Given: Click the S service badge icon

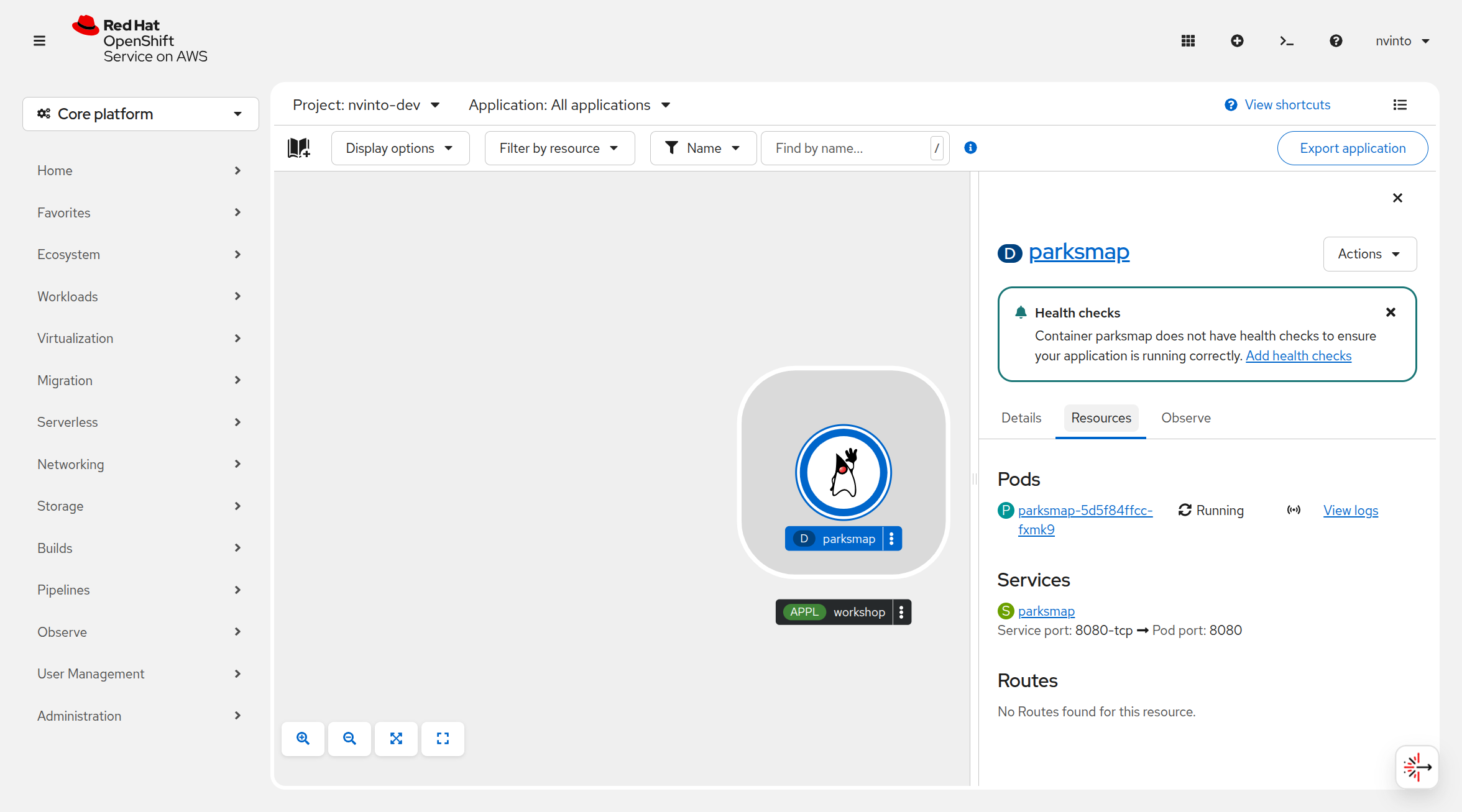Looking at the screenshot, I should [1006, 611].
